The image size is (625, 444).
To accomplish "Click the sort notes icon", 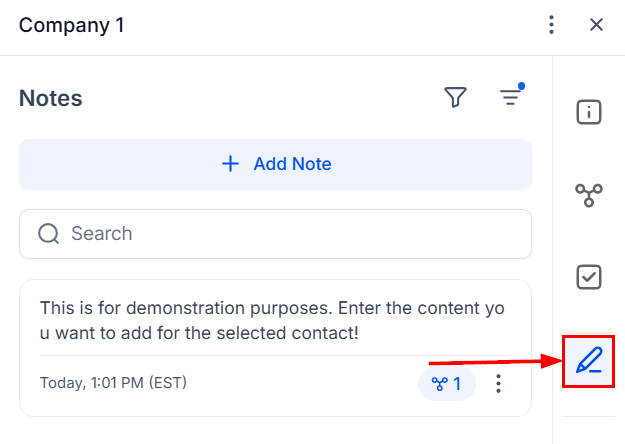I will (511, 97).
